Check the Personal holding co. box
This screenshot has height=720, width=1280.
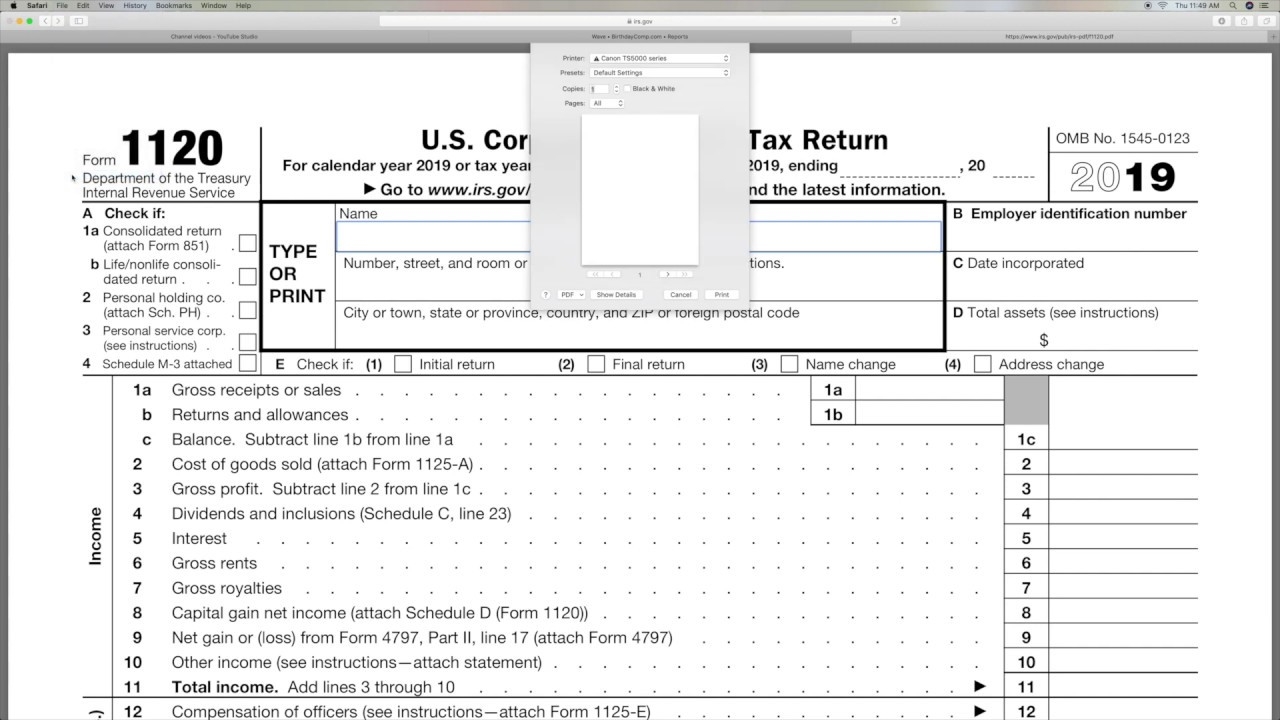click(x=247, y=309)
